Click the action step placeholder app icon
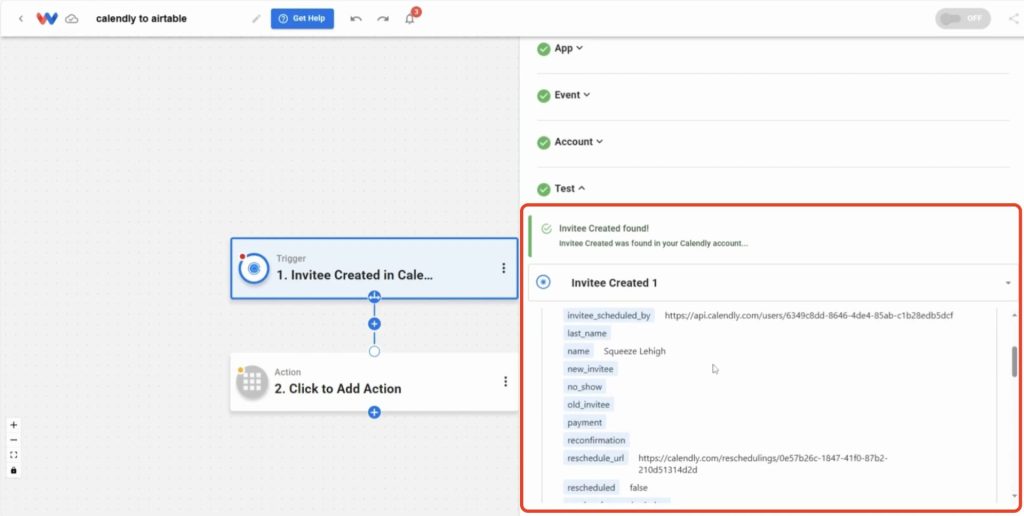Image resolution: width=1024 pixels, height=516 pixels. [x=253, y=382]
